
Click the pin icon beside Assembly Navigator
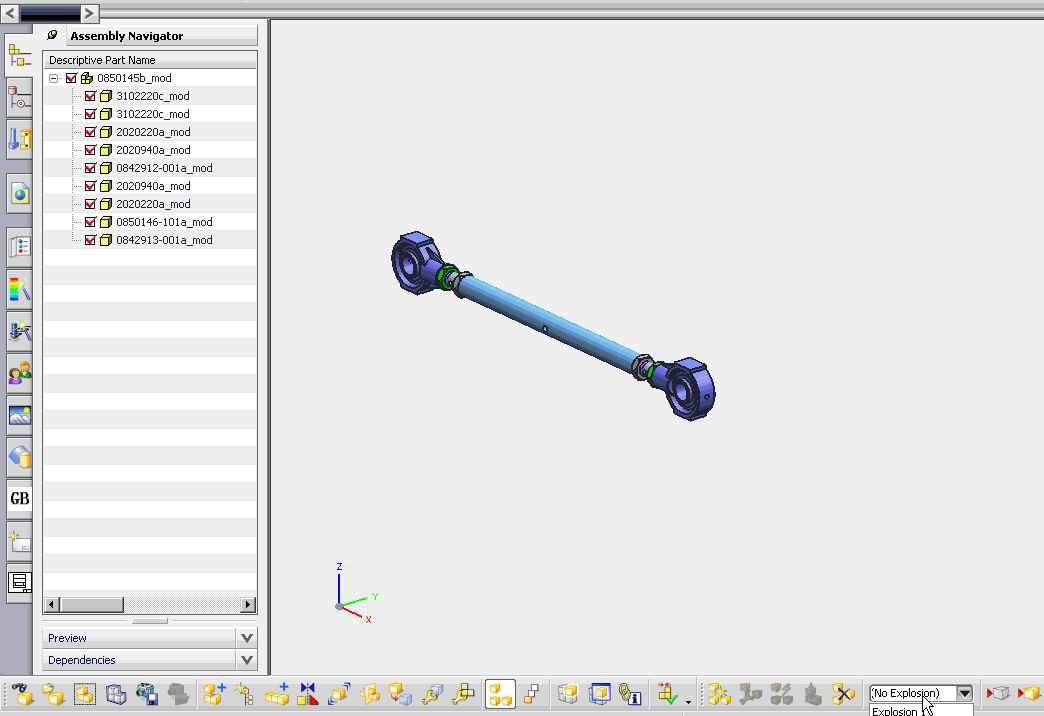click(x=52, y=35)
